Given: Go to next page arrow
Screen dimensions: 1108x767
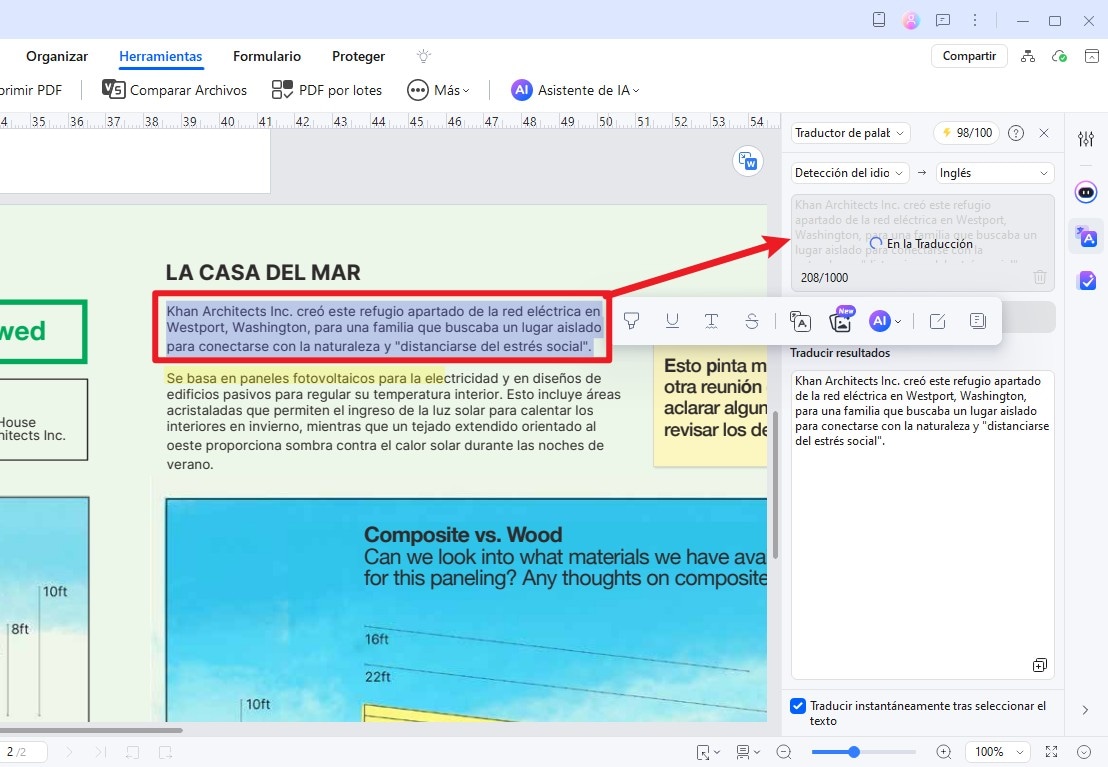Looking at the screenshot, I should pyautogui.click(x=69, y=752).
